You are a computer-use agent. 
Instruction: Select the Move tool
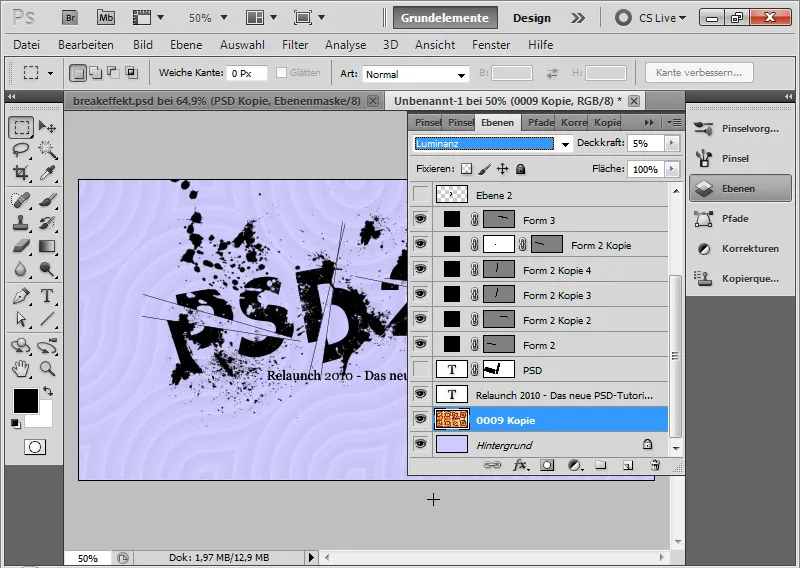[47, 127]
